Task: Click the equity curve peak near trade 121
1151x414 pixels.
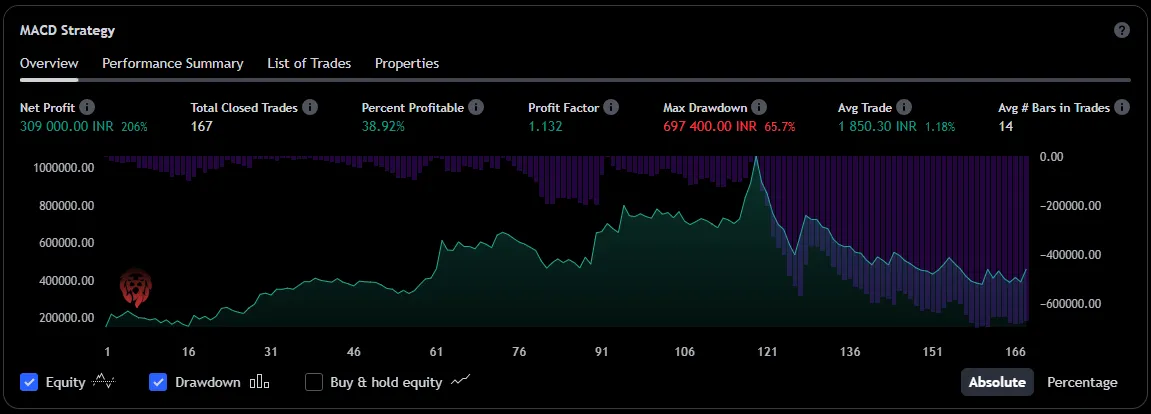Action: pyautogui.click(x=756, y=158)
